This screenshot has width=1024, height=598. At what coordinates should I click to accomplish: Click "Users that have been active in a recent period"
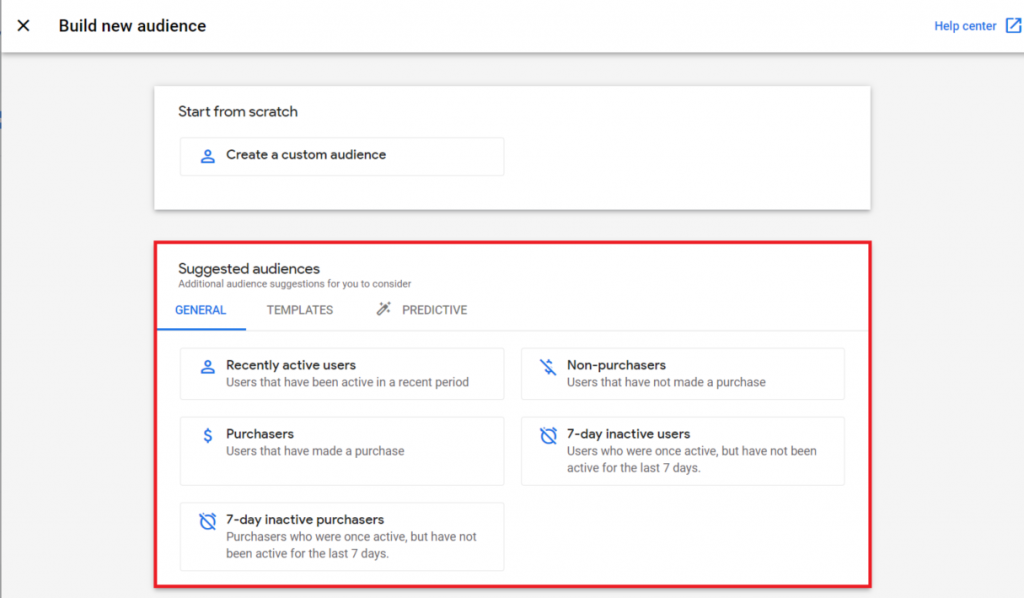pos(347,382)
